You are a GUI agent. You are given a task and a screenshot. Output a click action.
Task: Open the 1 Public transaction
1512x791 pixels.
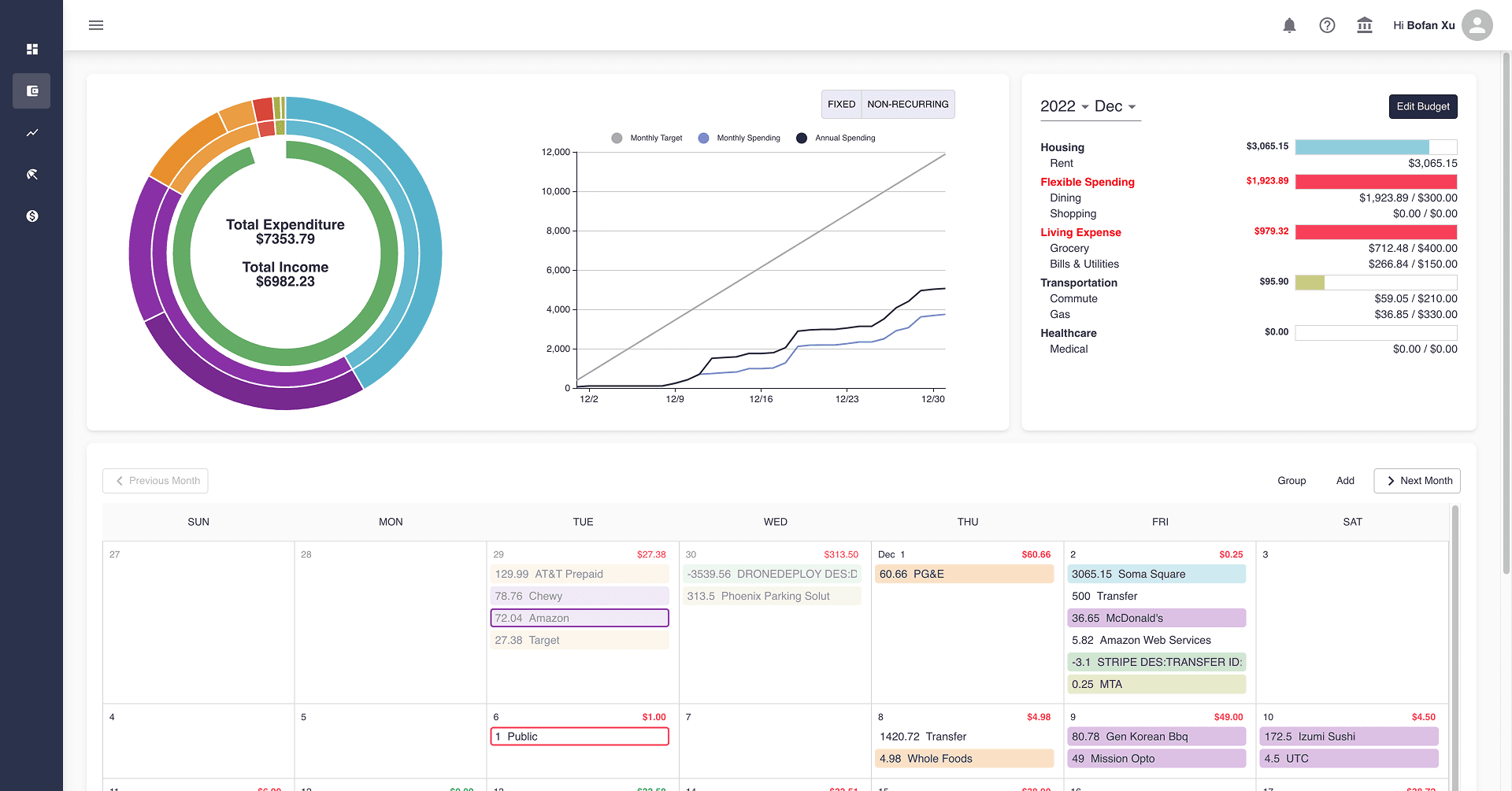click(580, 736)
